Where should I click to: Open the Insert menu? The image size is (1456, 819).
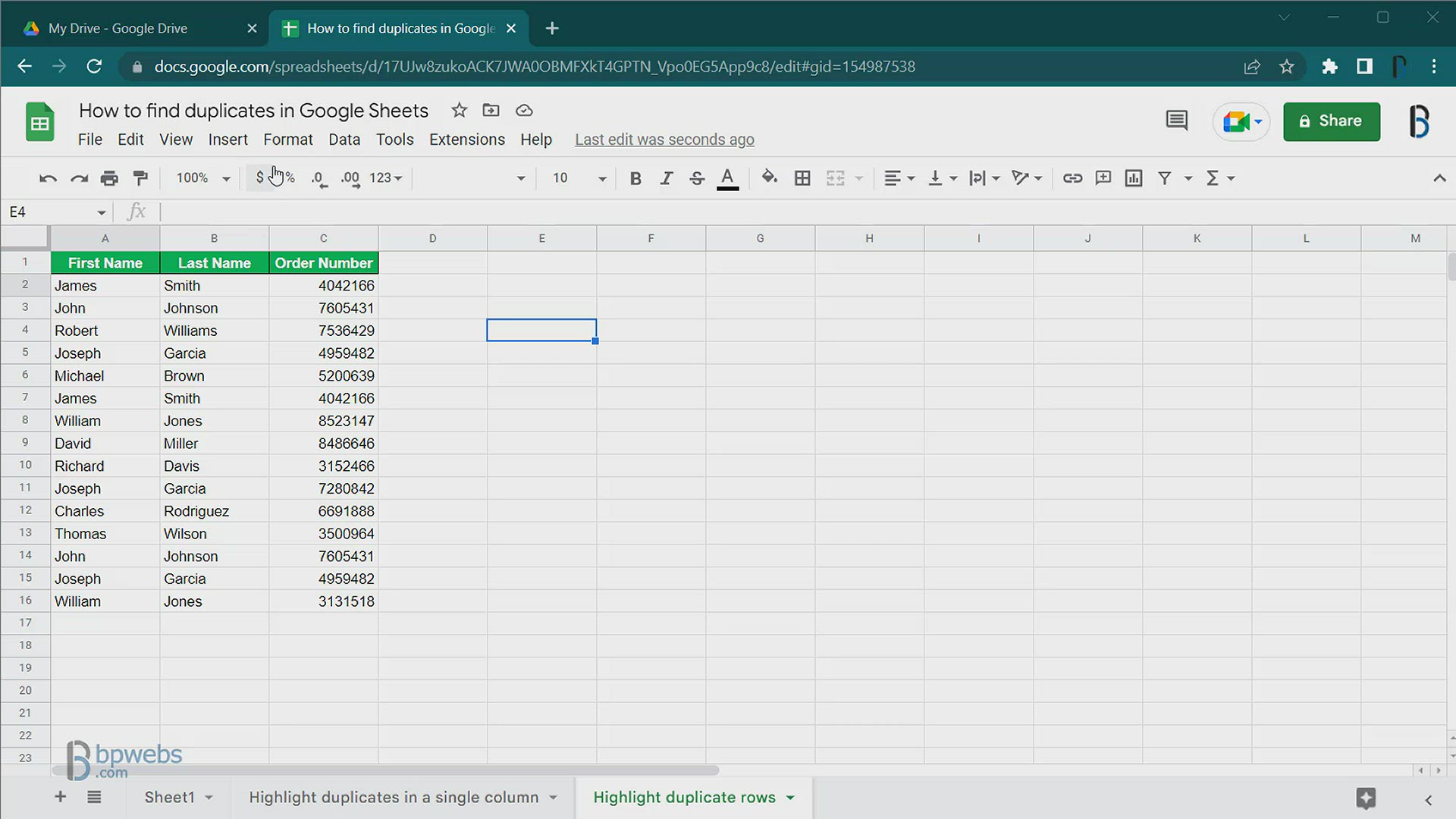coord(227,140)
